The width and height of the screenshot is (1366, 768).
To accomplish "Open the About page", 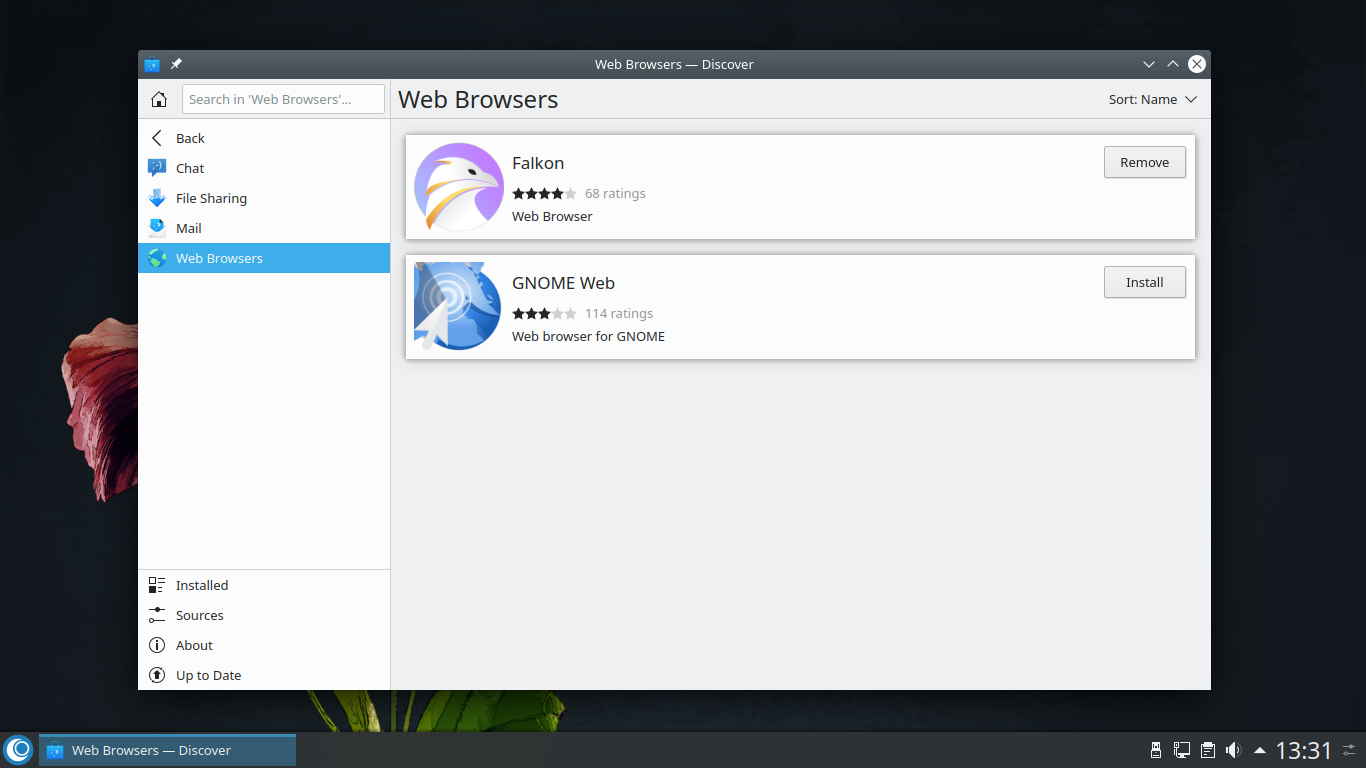I will point(264,645).
